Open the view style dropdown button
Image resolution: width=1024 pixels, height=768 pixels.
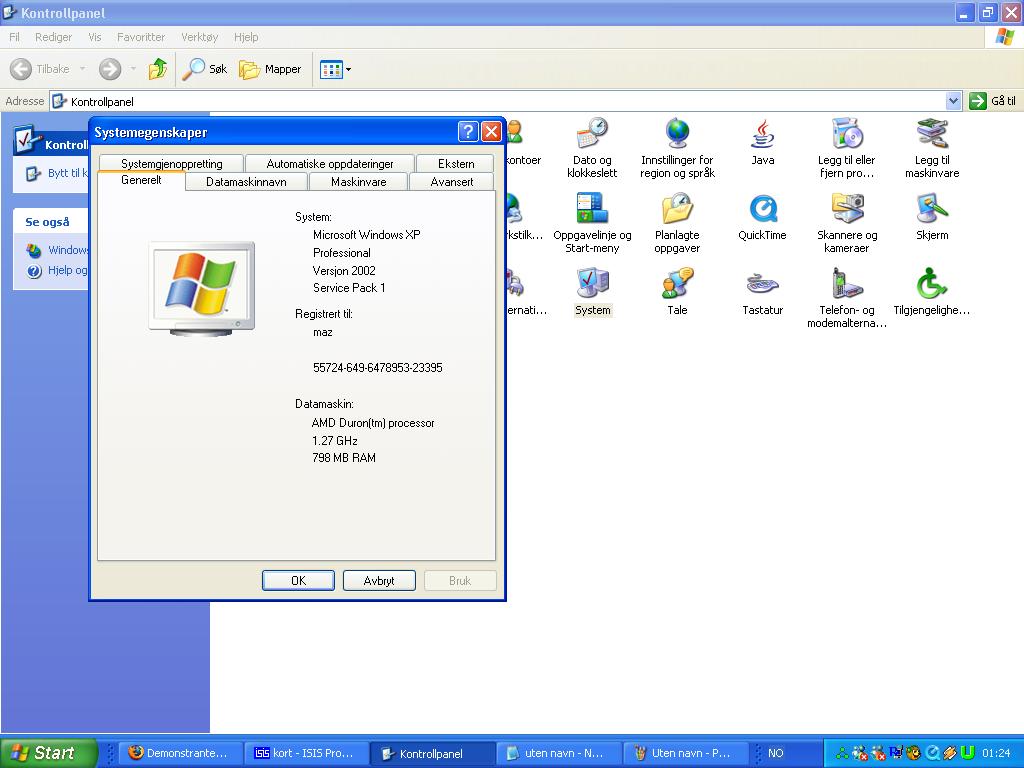tap(336, 69)
